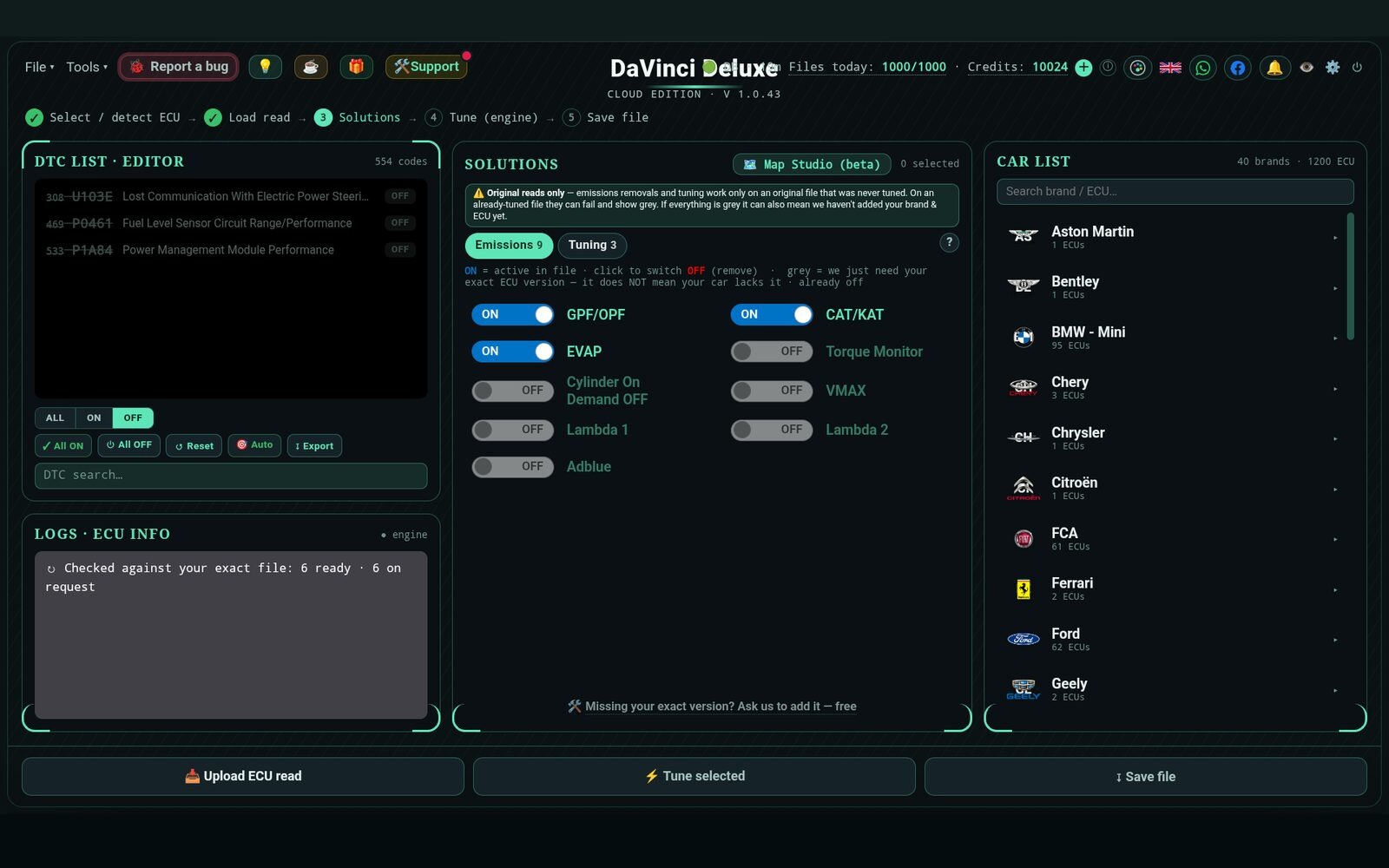Change language via UK flag icon

pyautogui.click(x=1170, y=68)
